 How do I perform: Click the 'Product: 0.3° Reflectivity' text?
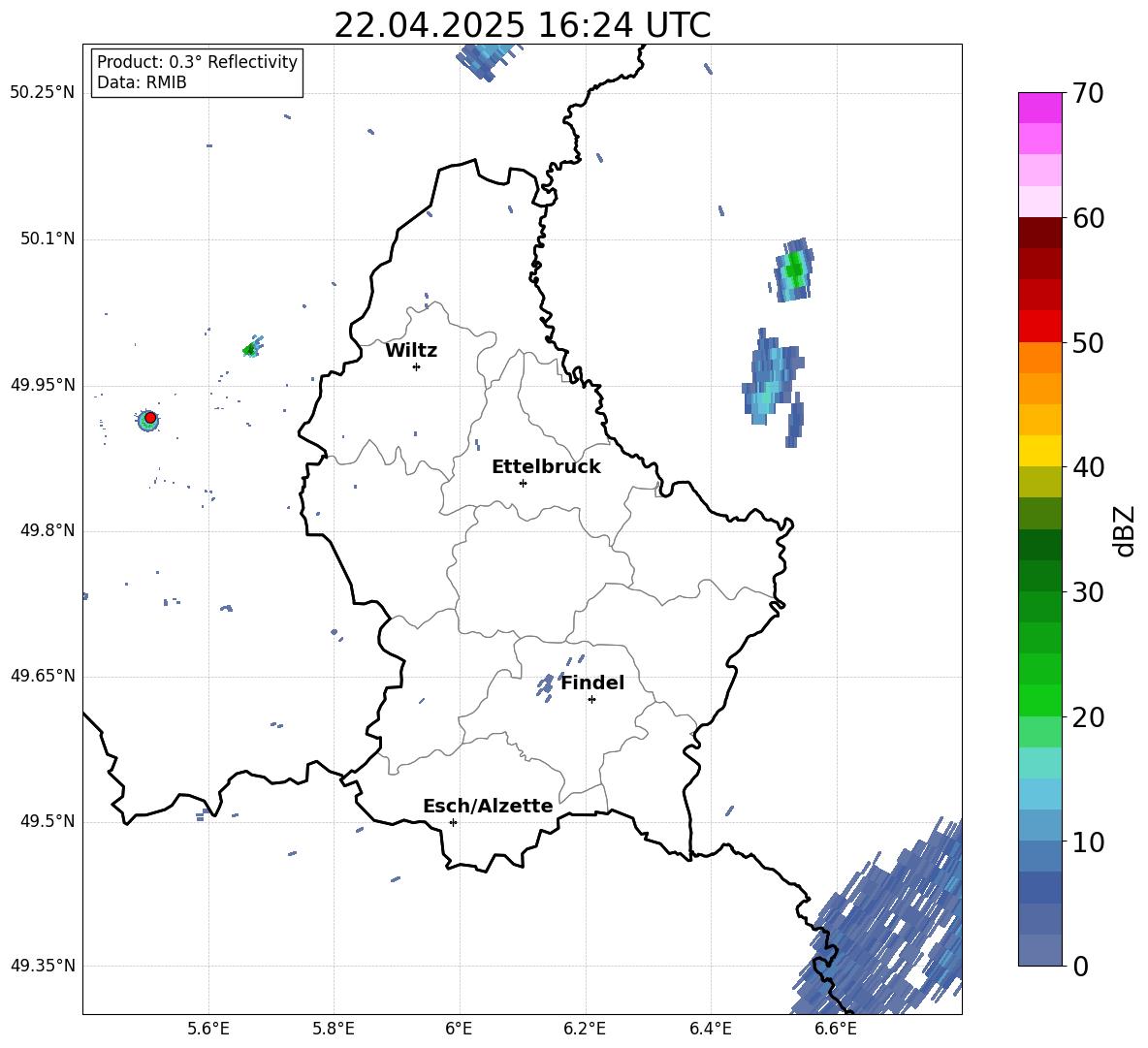[x=197, y=62]
